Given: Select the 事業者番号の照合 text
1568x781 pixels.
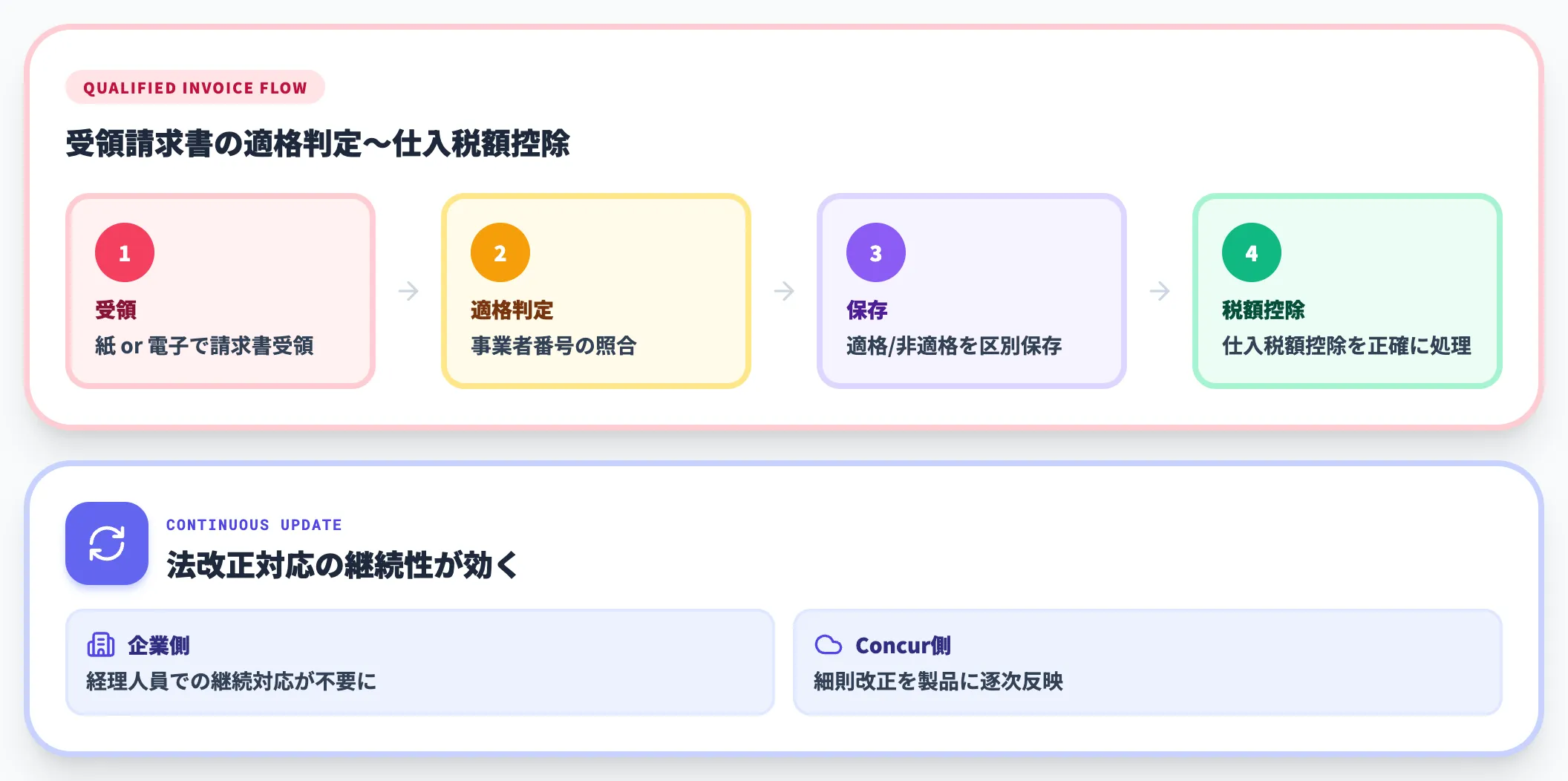Looking at the screenshot, I should pyautogui.click(x=554, y=346).
